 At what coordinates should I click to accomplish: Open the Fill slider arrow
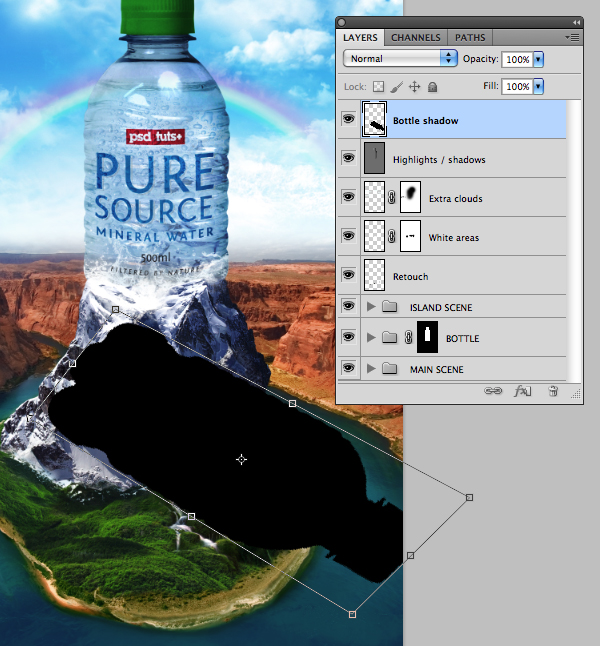tap(538, 87)
